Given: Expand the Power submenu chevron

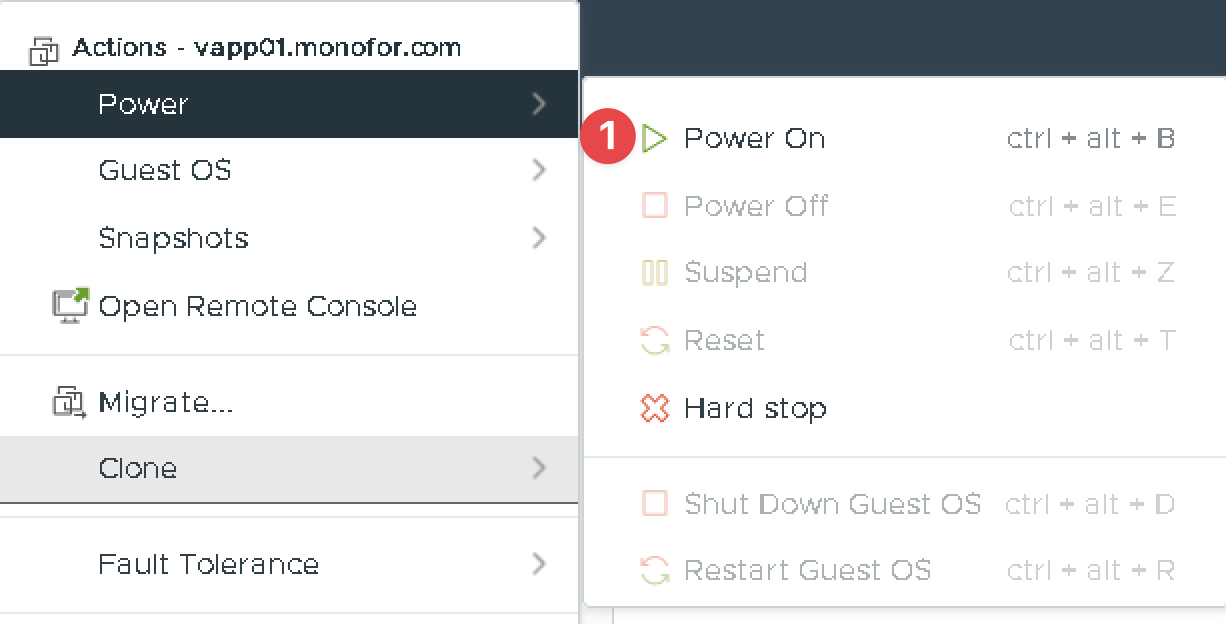Looking at the screenshot, I should pos(539,104).
